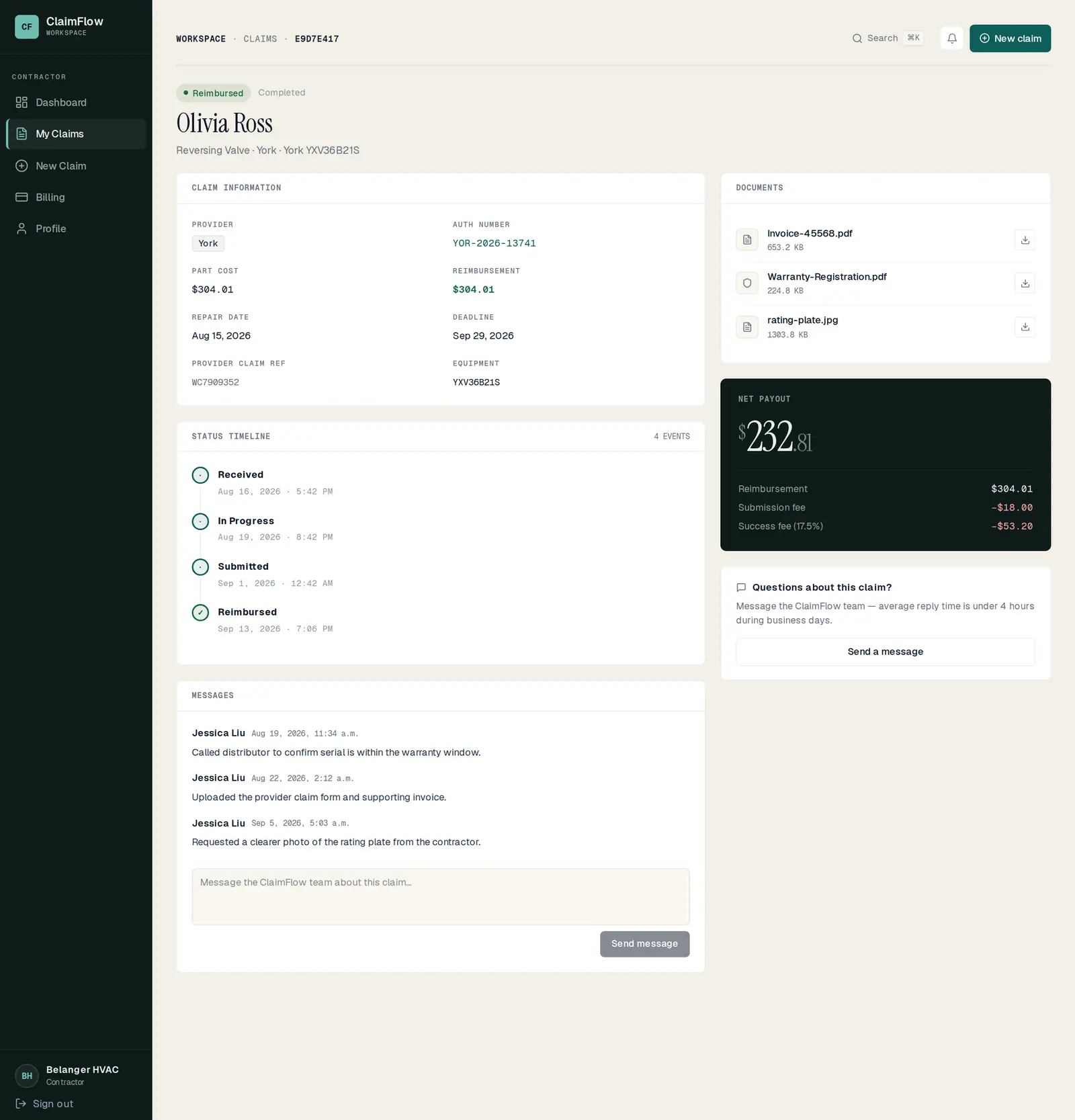The image size is (1075, 1120).
Task: Click the Warranty-Registration.pdf file name
Action: (x=826, y=277)
